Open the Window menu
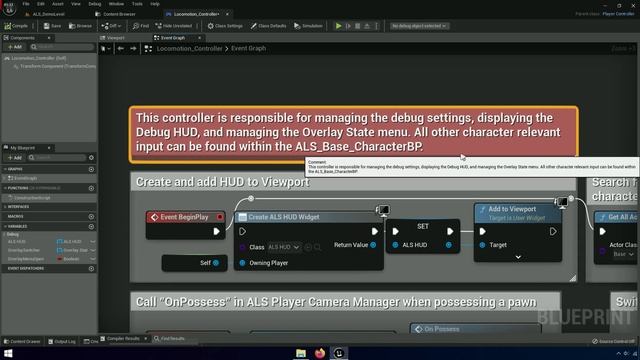 tap(116, 4)
